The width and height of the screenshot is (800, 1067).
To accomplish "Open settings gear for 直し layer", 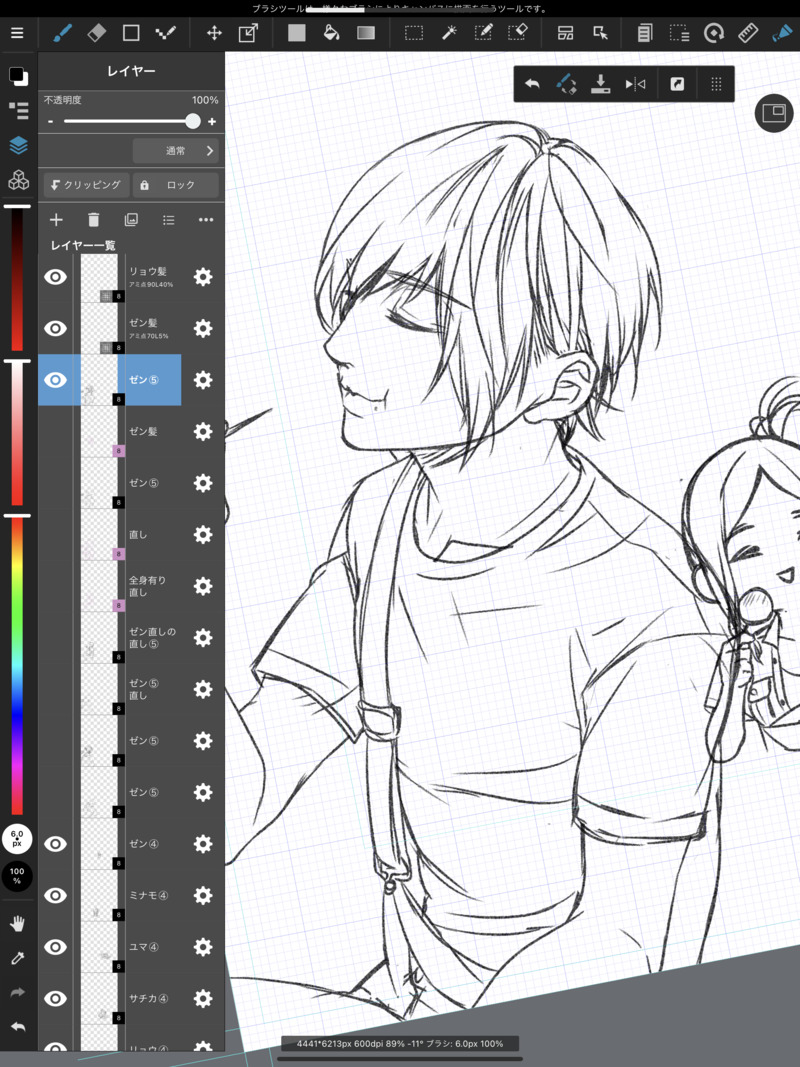I will pos(203,534).
